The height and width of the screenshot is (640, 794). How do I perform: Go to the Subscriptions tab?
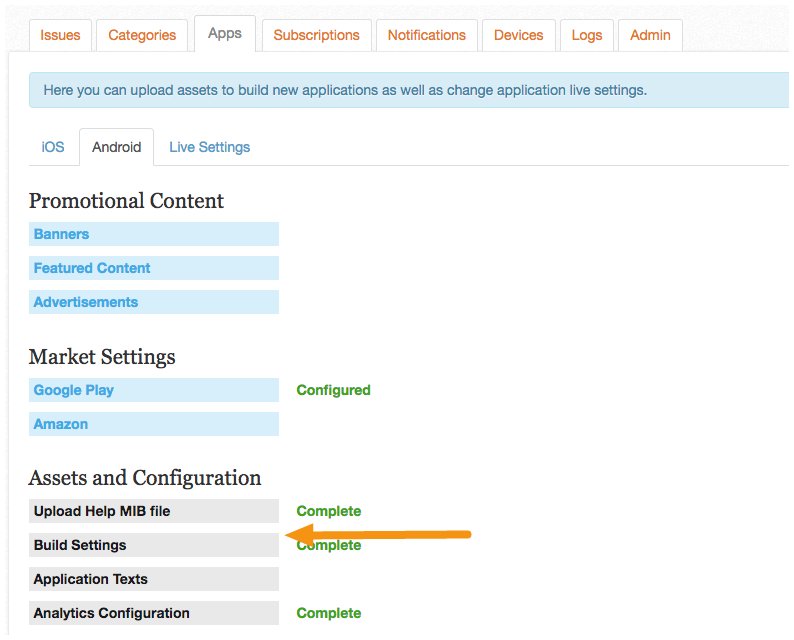pyautogui.click(x=316, y=35)
